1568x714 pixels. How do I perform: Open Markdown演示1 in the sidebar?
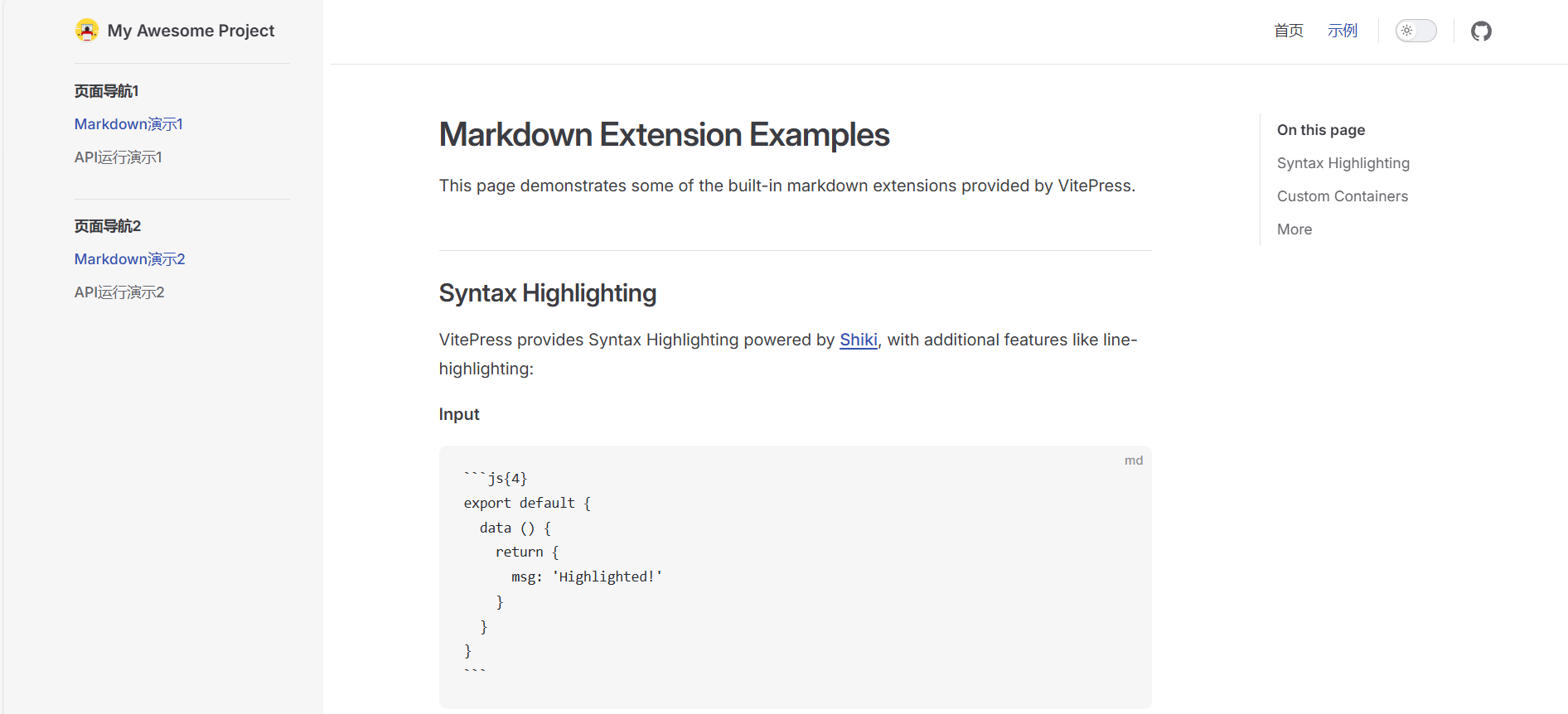coord(128,124)
